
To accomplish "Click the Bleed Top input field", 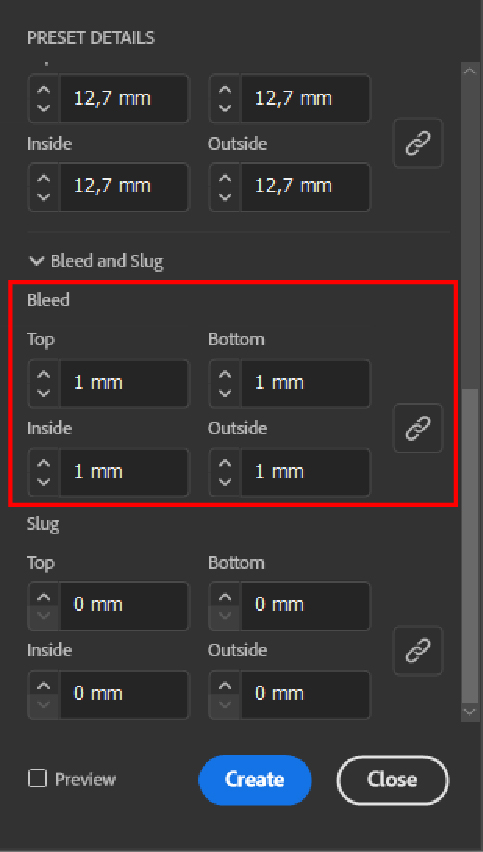I will pos(124,383).
